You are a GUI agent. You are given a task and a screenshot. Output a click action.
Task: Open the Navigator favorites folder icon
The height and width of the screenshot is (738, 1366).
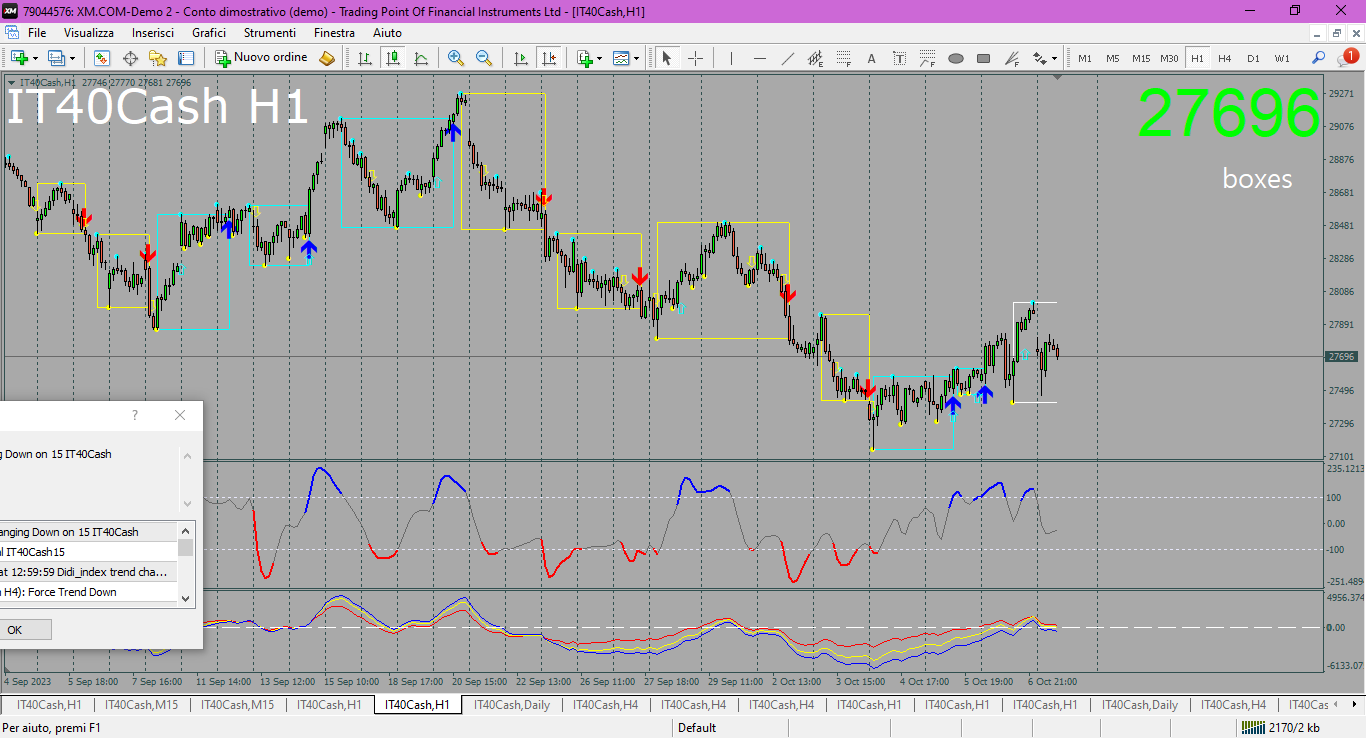158,58
